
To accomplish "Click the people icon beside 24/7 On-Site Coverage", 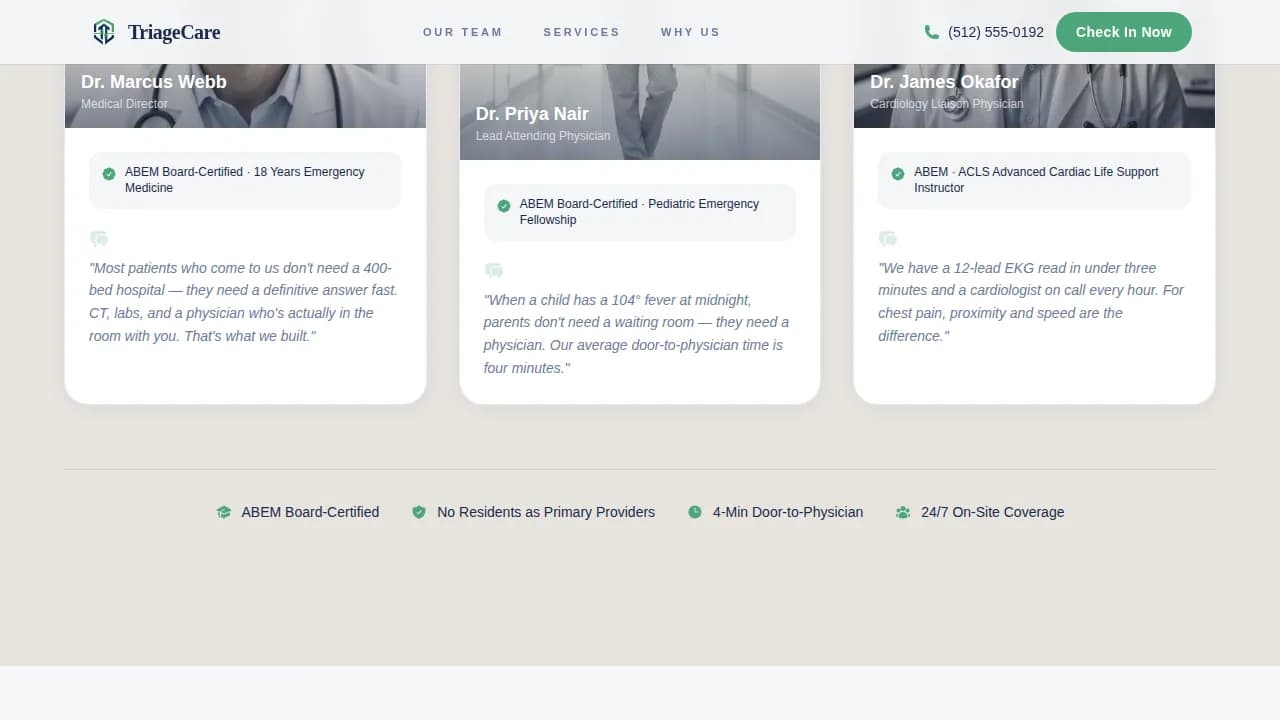I will [x=903, y=512].
